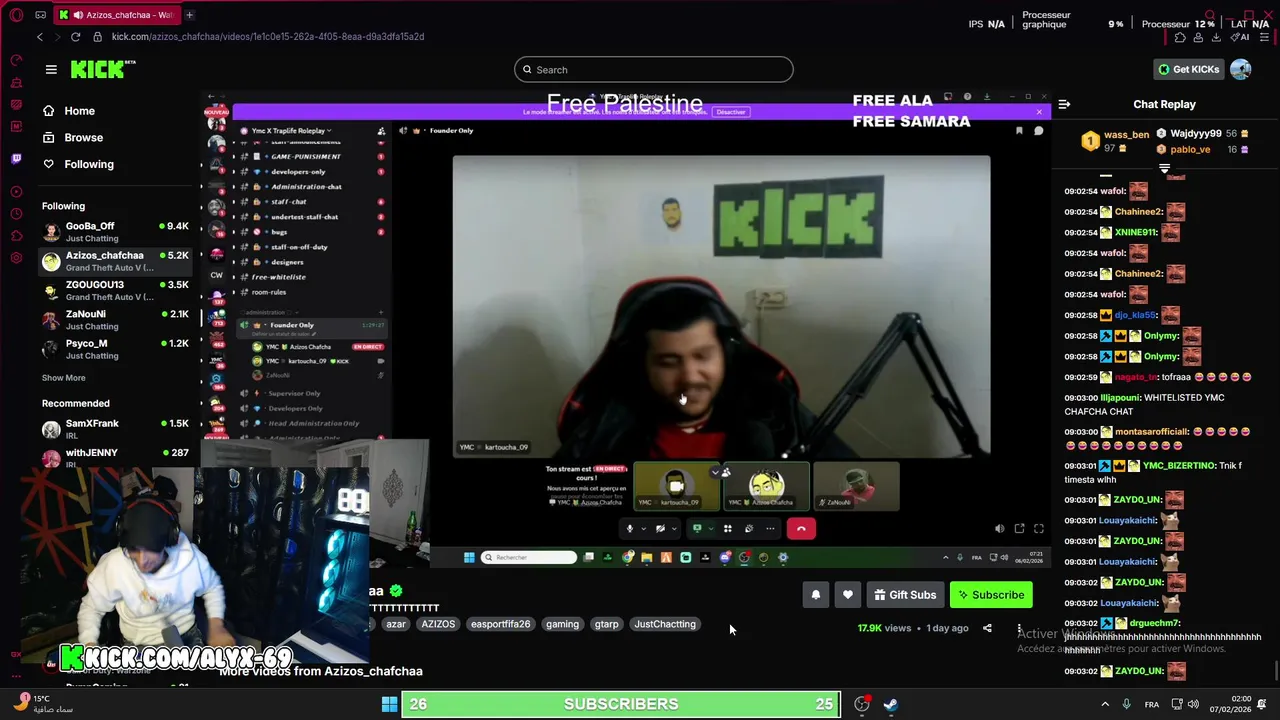Open the user profile avatar menu
The image size is (1280, 720).
pyautogui.click(x=1241, y=69)
